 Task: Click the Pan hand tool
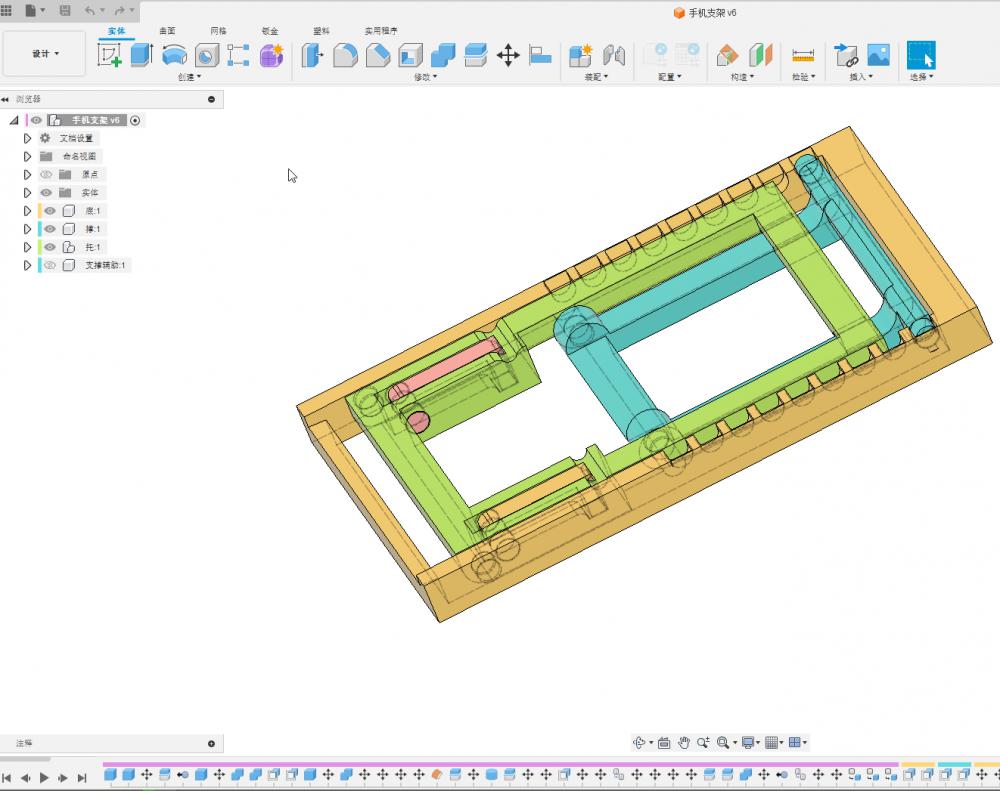click(684, 743)
